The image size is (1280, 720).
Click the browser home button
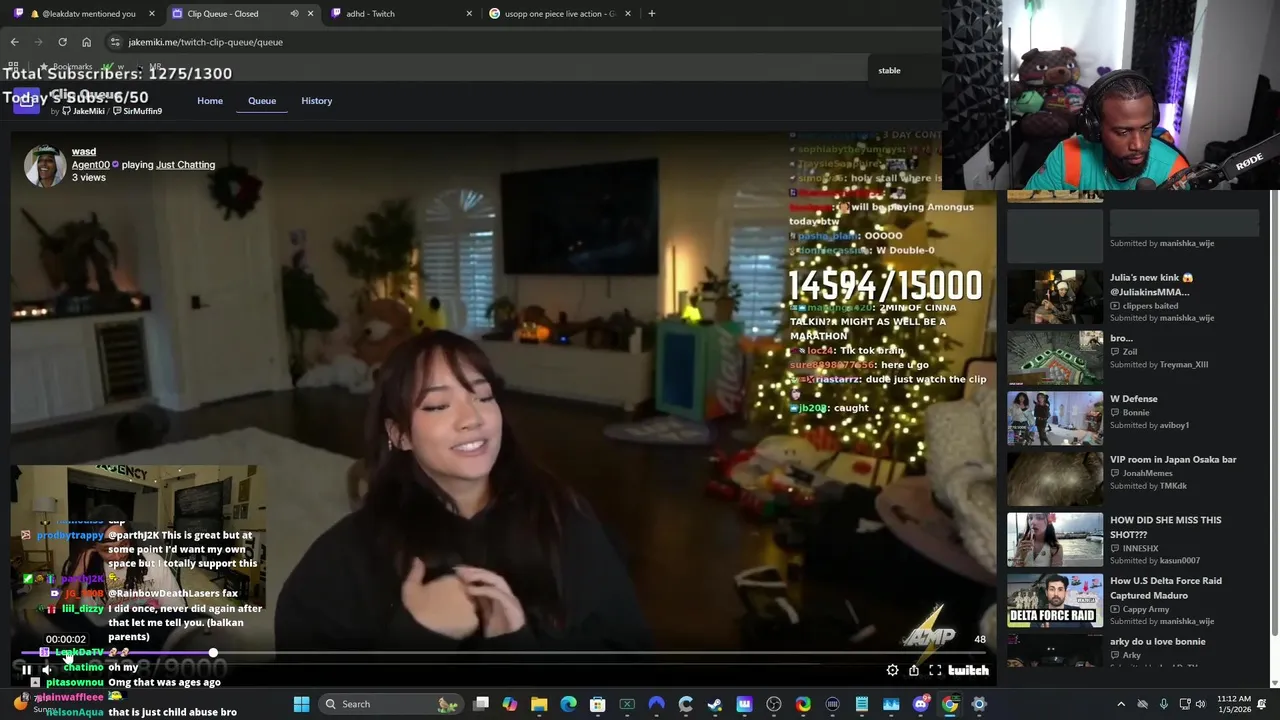[x=86, y=42]
